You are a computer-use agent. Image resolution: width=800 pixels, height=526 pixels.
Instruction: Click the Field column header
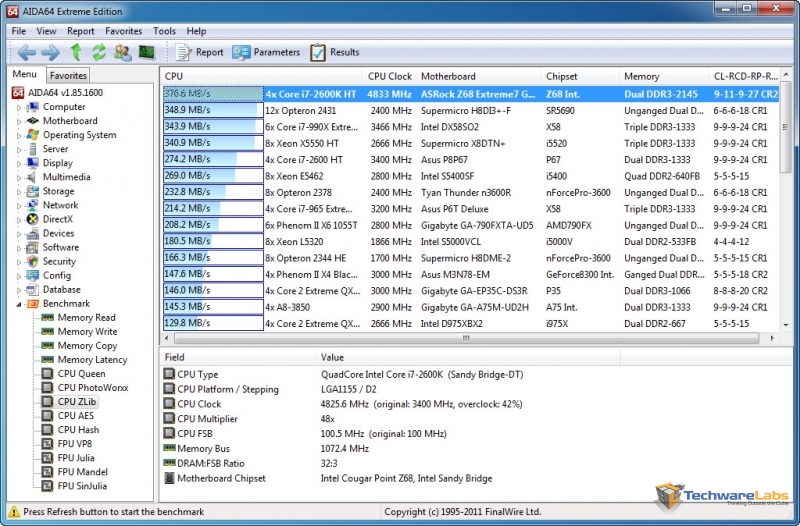pos(238,357)
